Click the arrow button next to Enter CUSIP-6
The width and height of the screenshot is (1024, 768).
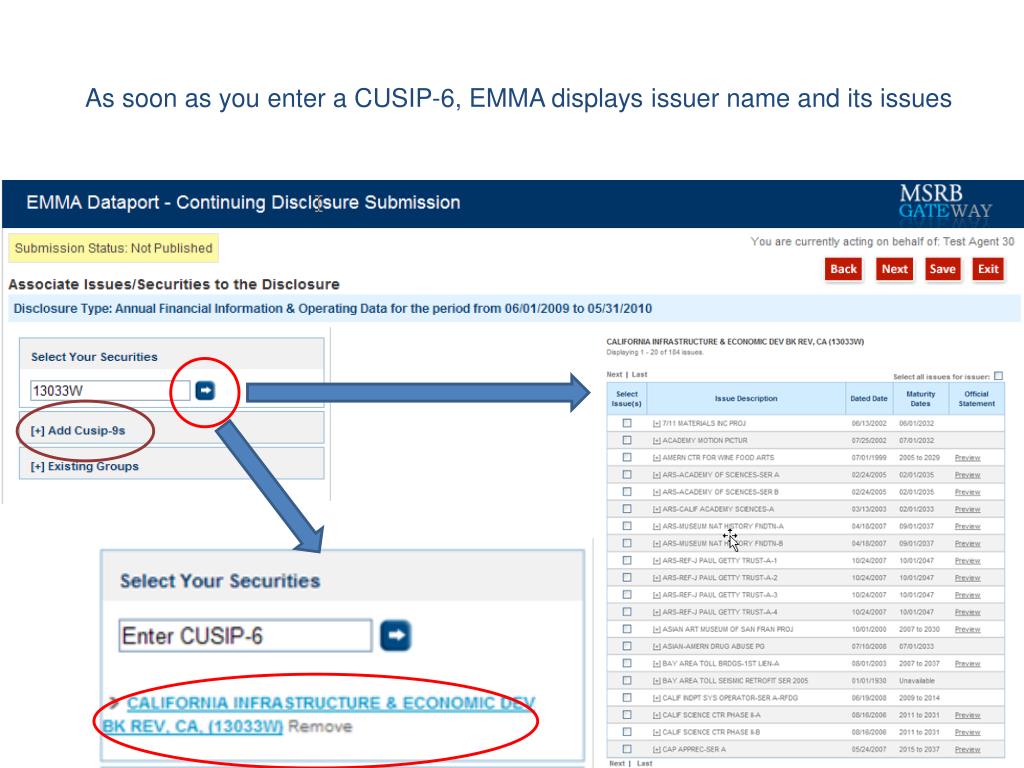tap(396, 635)
